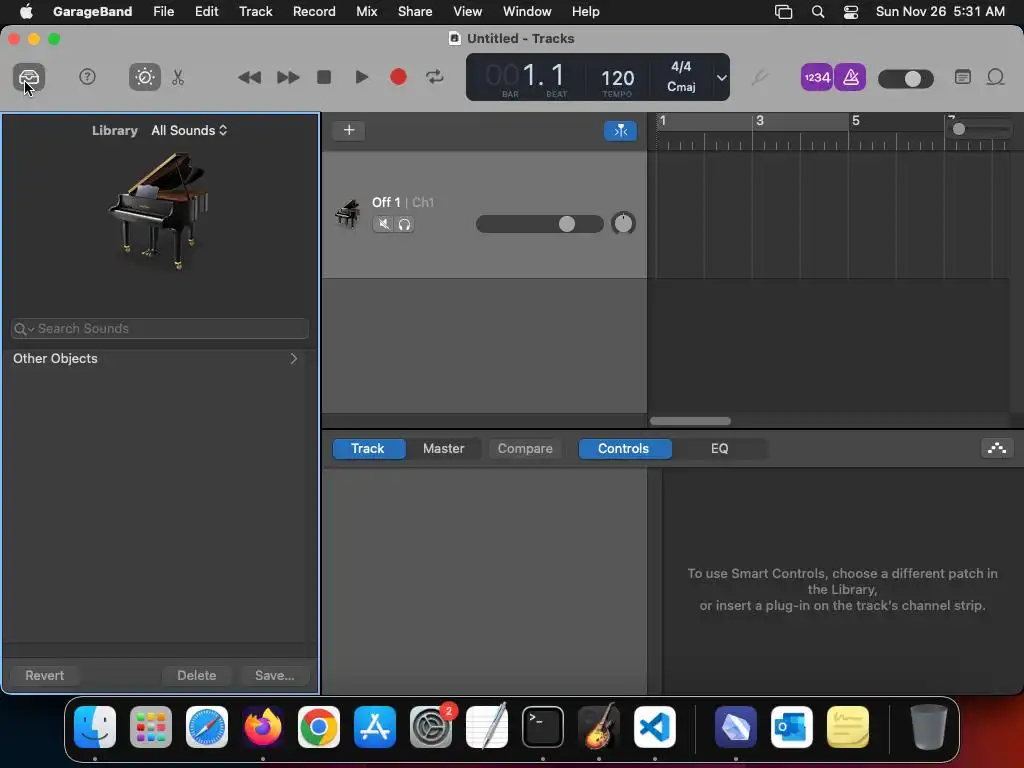Image resolution: width=1024 pixels, height=768 pixels.
Task: Open the LCD display mode dropdown arrow
Action: tap(722, 78)
